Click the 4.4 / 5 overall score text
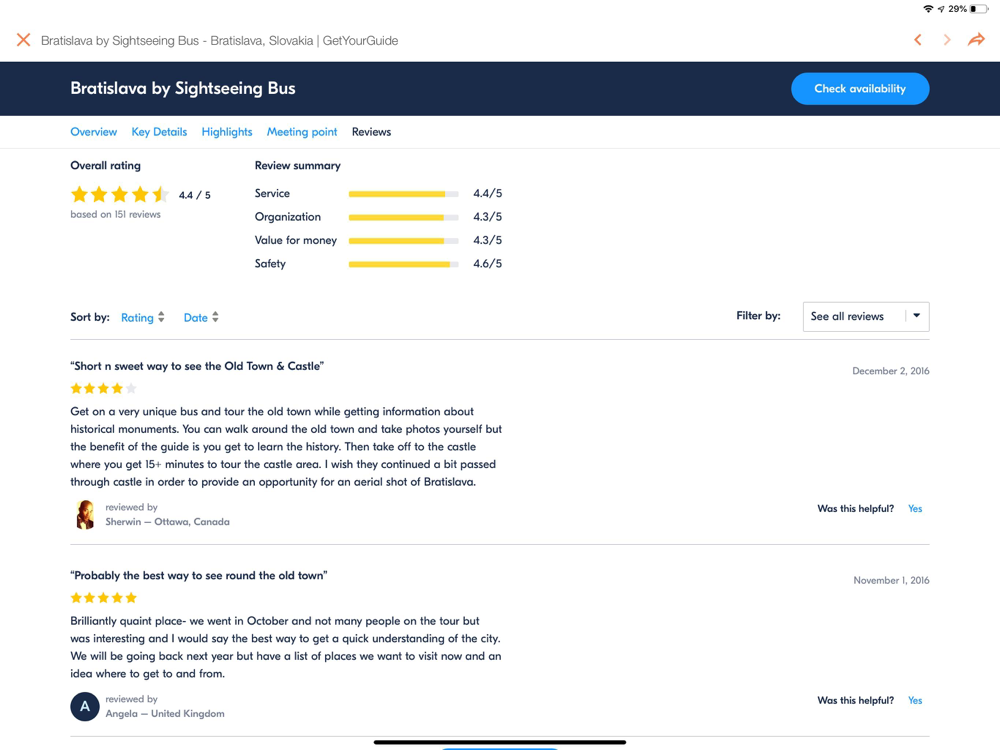The height and width of the screenshot is (750, 1000). tap(195, 195)
